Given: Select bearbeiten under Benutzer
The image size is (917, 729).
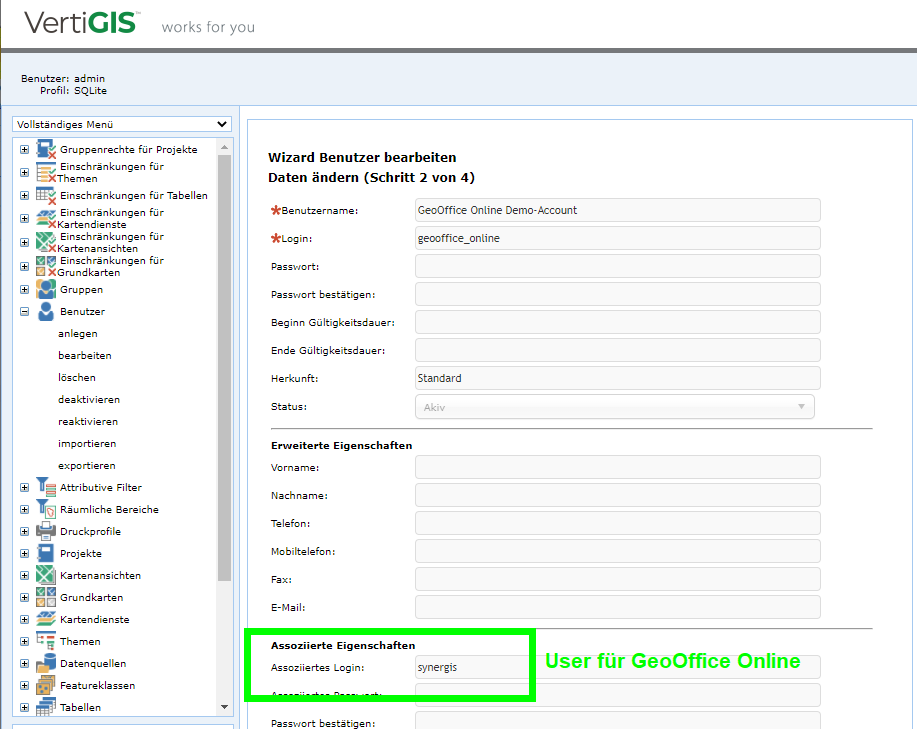Looking at the screenshot, I should 84,355.
